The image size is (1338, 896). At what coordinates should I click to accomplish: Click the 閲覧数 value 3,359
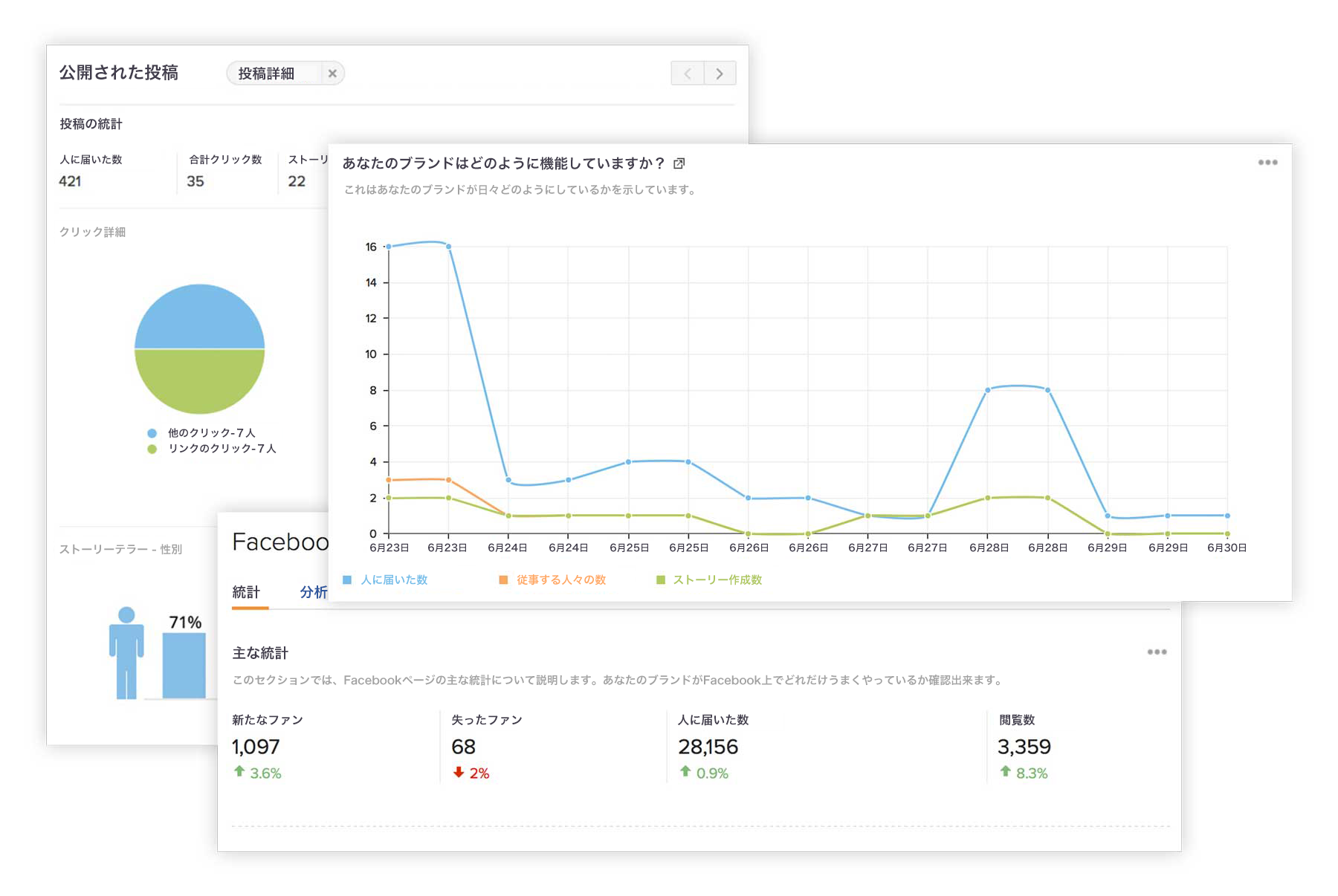click(1024, 747)
